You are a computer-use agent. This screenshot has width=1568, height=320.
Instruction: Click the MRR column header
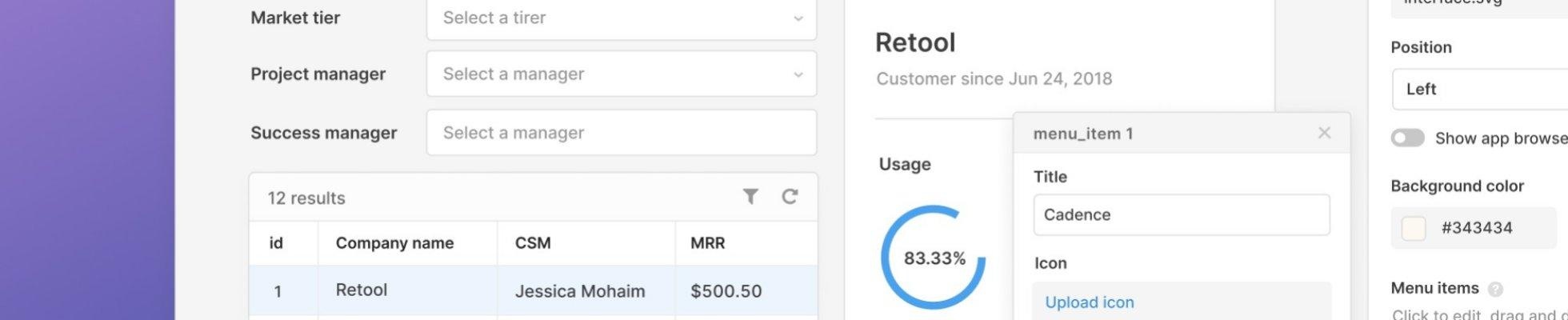tap(708, 243)
